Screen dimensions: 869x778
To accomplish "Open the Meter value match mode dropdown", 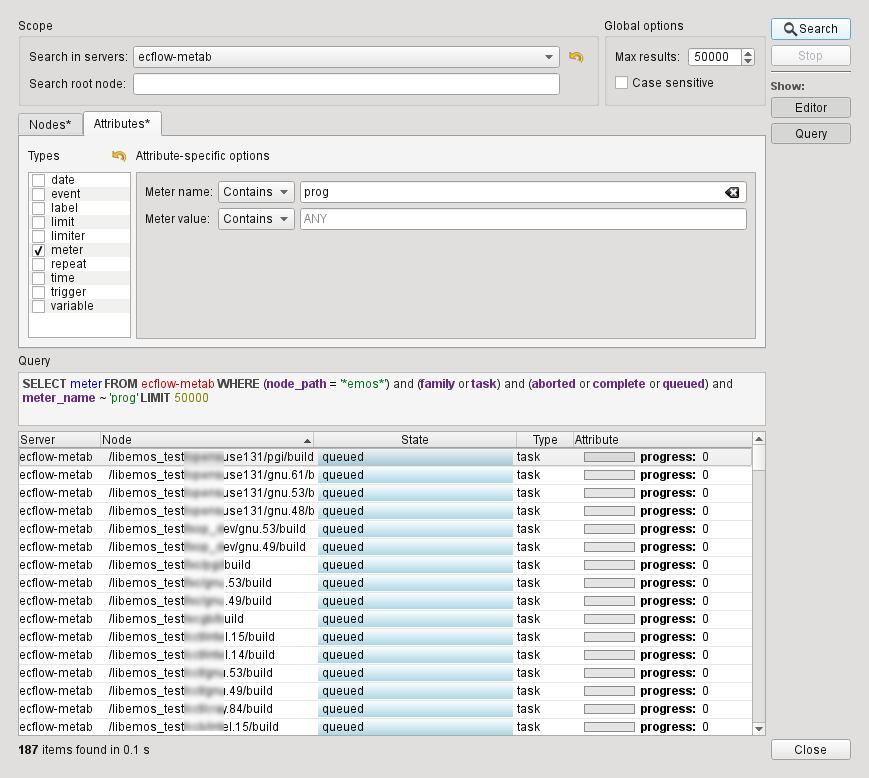I will 257,219.
